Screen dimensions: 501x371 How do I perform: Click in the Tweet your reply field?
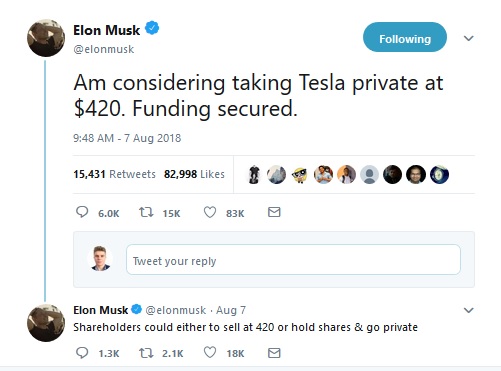(293, 260)
